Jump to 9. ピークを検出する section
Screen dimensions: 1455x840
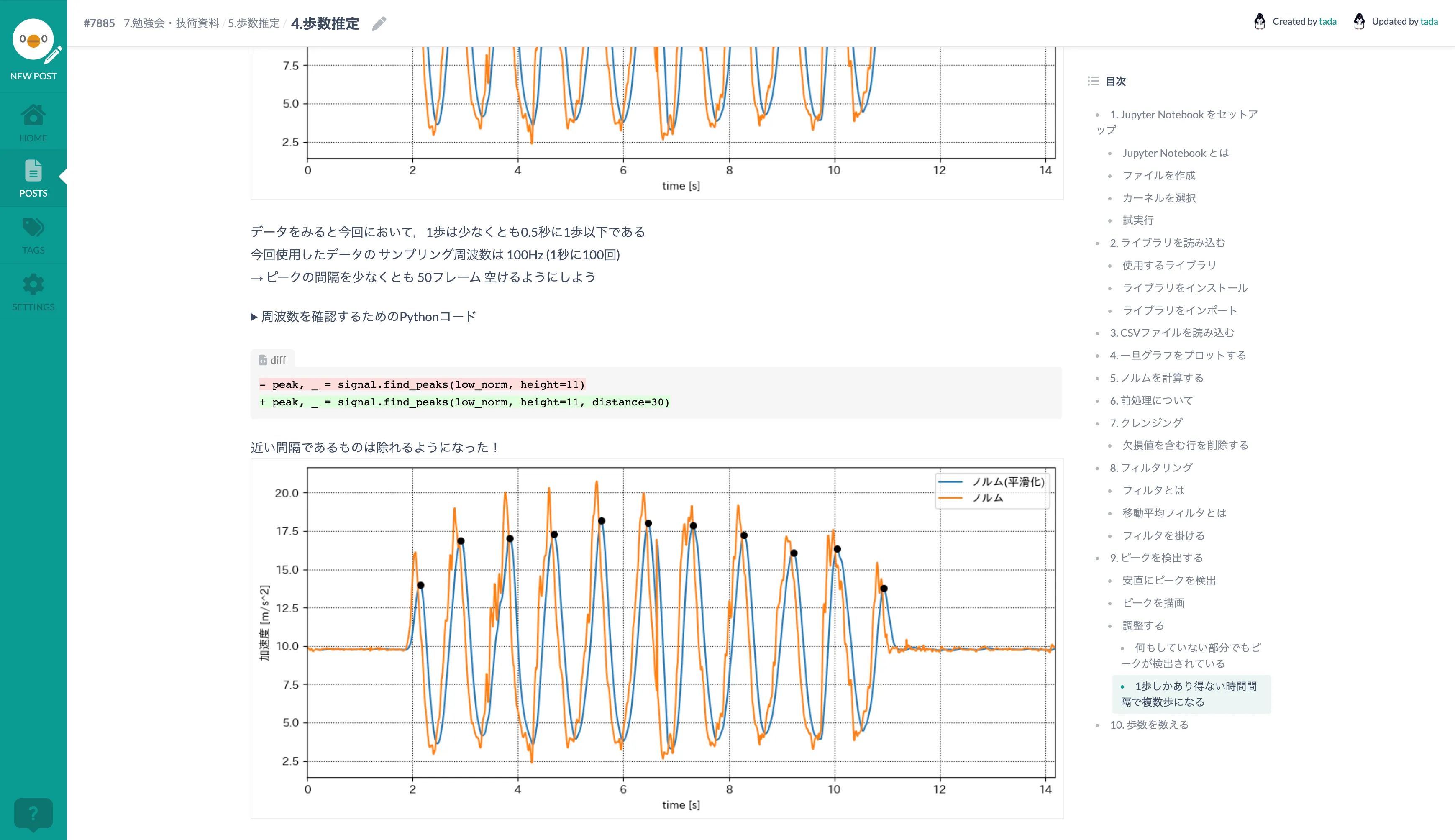1156,558
